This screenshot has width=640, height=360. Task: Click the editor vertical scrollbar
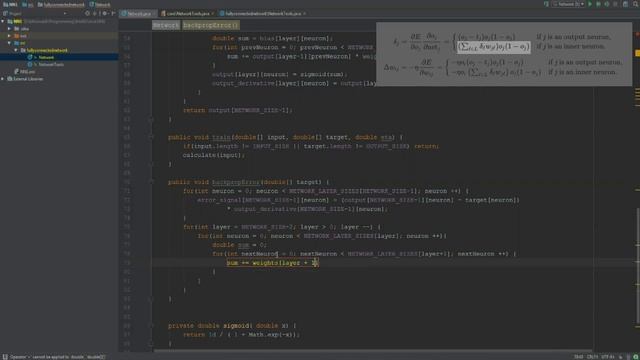click(637, 267)
